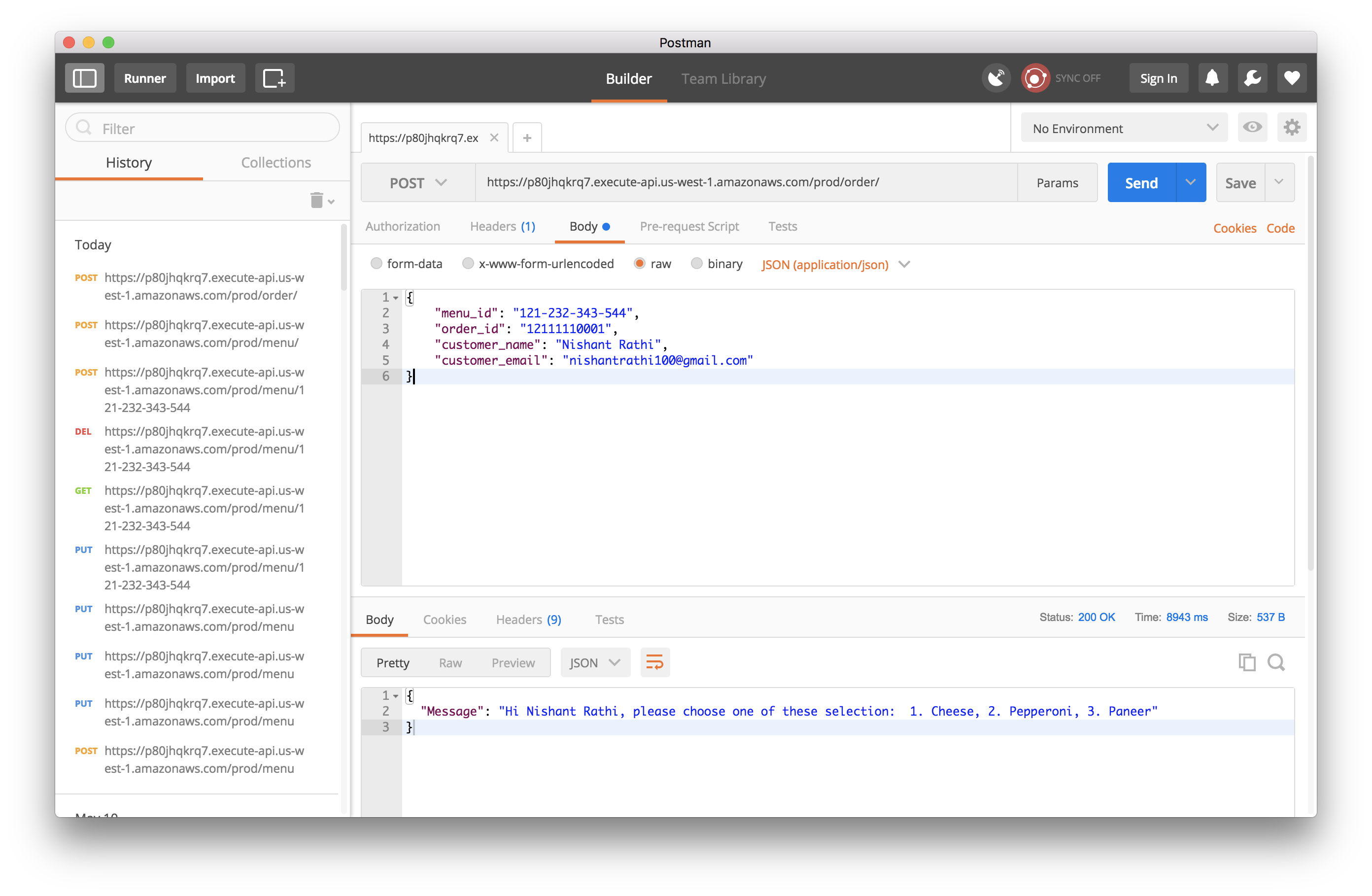Click the history trash can icon
Viewport: 1372px width, 896px height.
point(316,200)
